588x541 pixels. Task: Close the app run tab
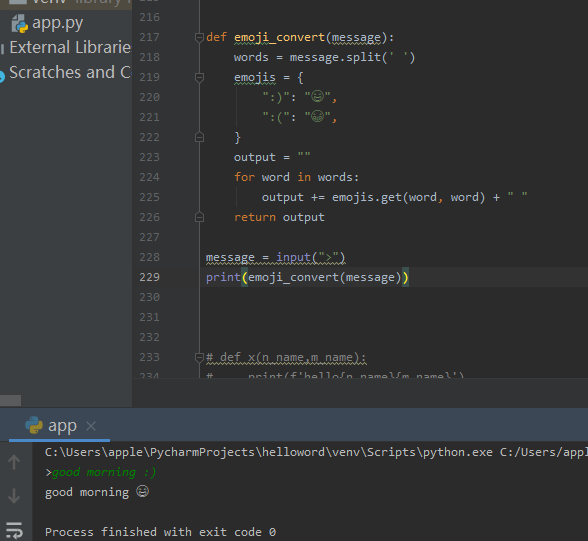pyautogui.click(x=91, y=426)
